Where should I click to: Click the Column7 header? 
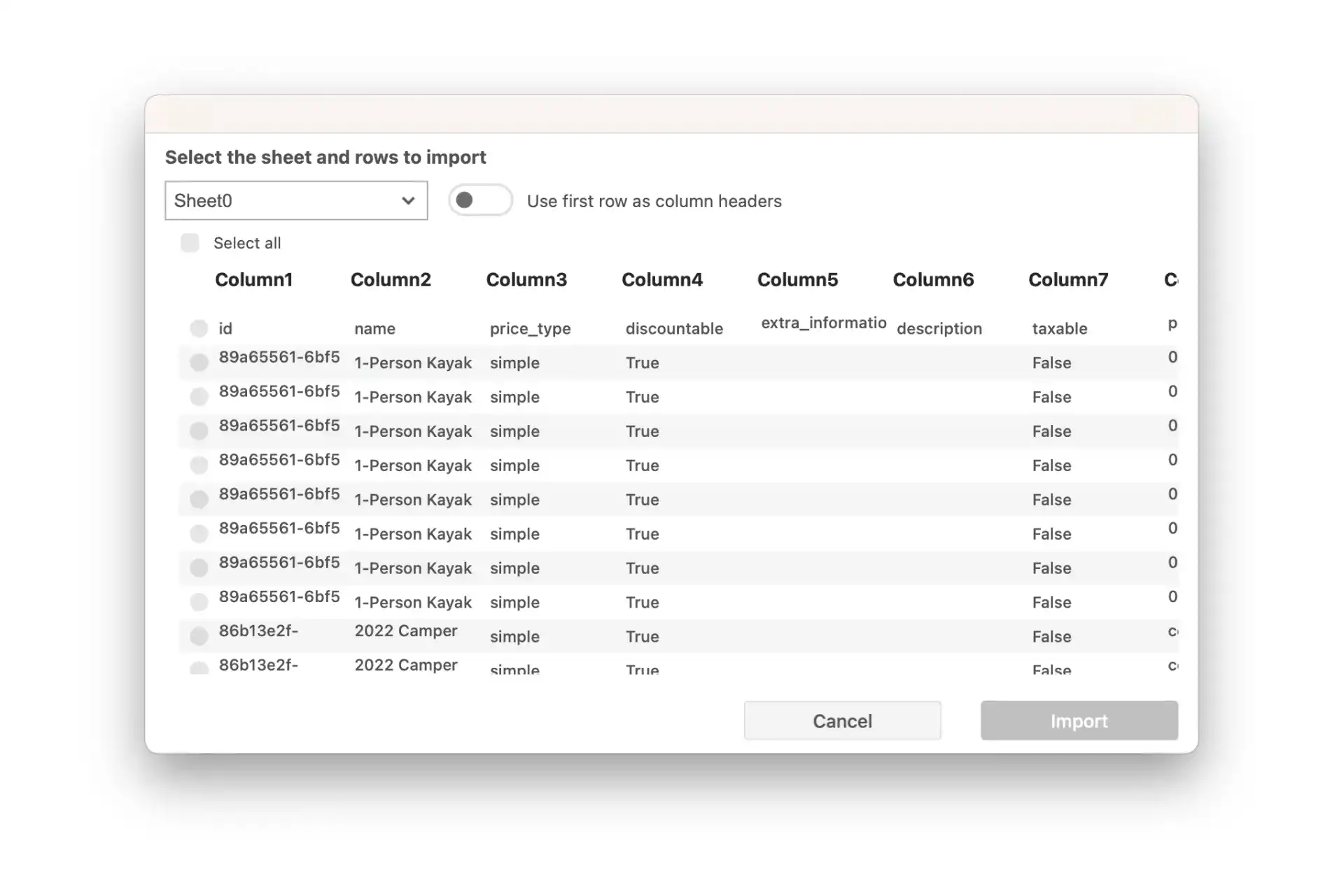point(1068,280)
